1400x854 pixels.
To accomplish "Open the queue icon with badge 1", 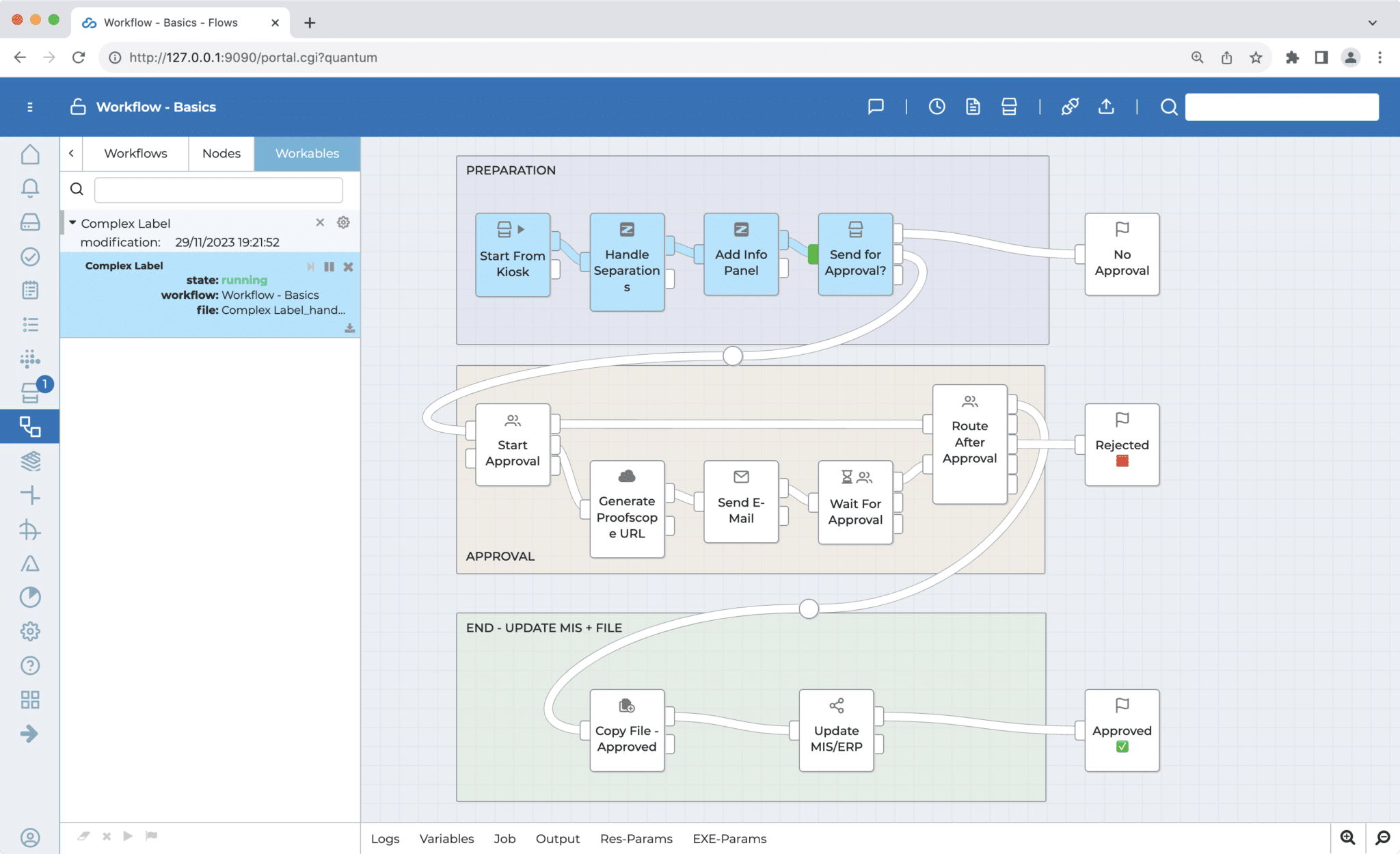I will [30, 392].
